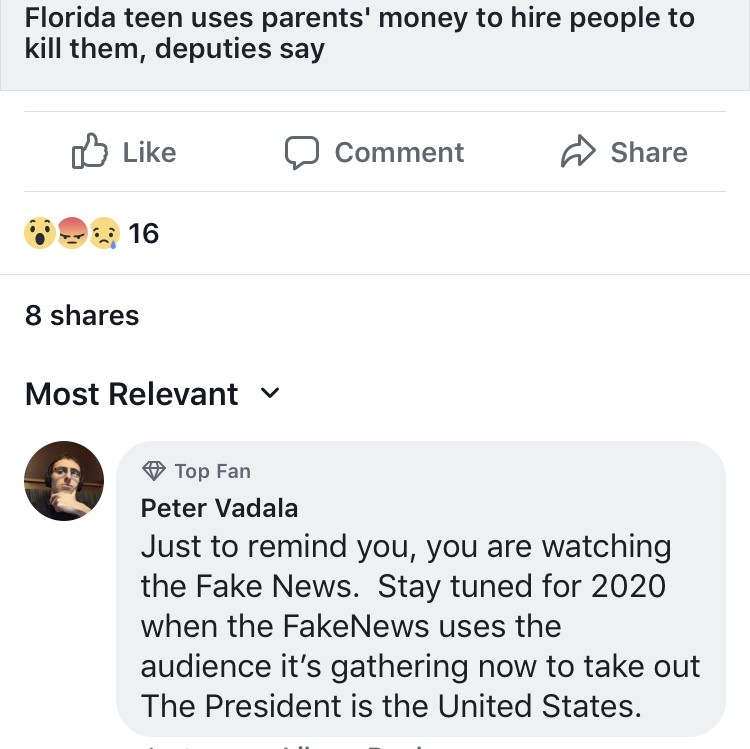The height and width of the screenshot is (749, 750).
Task: Tap the Comment speech bubble icon
Action: click(x=302, y=152)
